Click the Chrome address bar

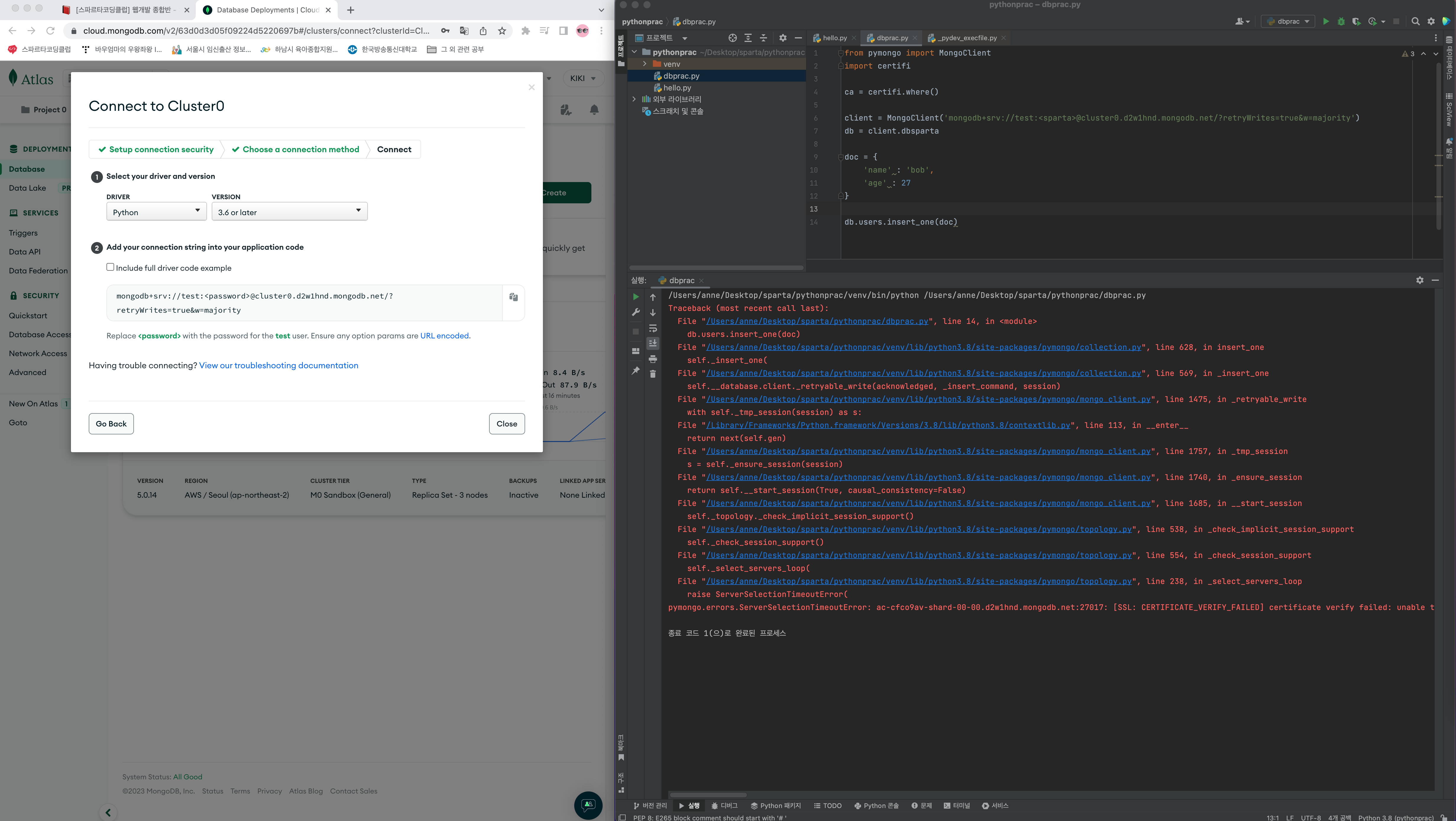tap(256, 31)
